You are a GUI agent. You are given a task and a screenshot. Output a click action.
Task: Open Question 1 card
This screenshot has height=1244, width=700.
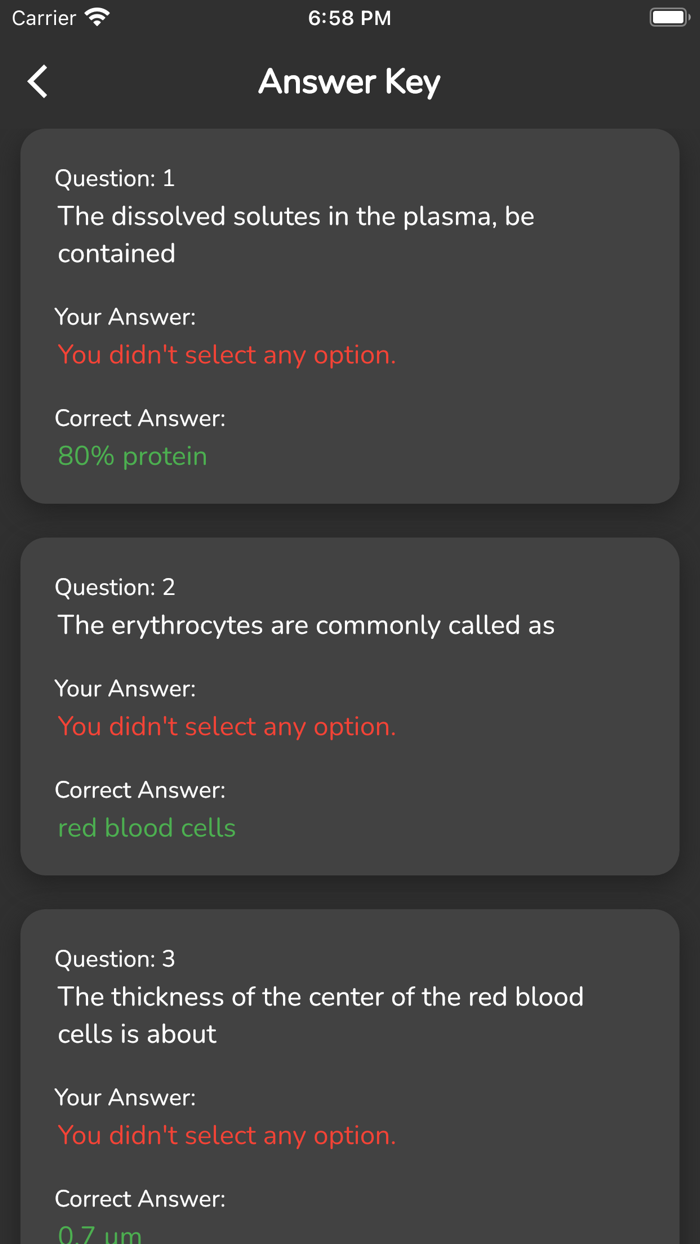[x=350, y=315]
